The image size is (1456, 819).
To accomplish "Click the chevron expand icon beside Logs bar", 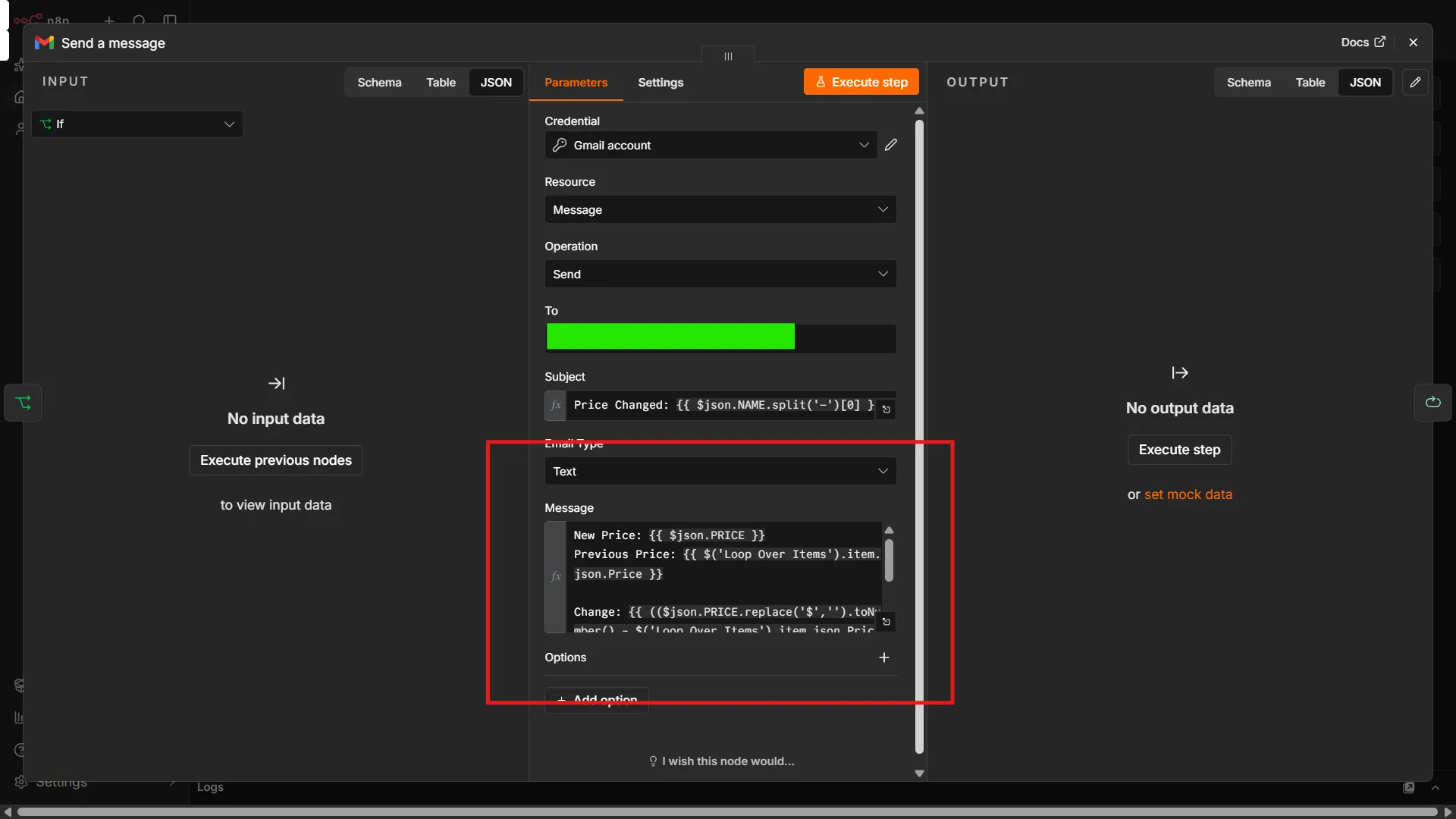I will [1435, 788].
